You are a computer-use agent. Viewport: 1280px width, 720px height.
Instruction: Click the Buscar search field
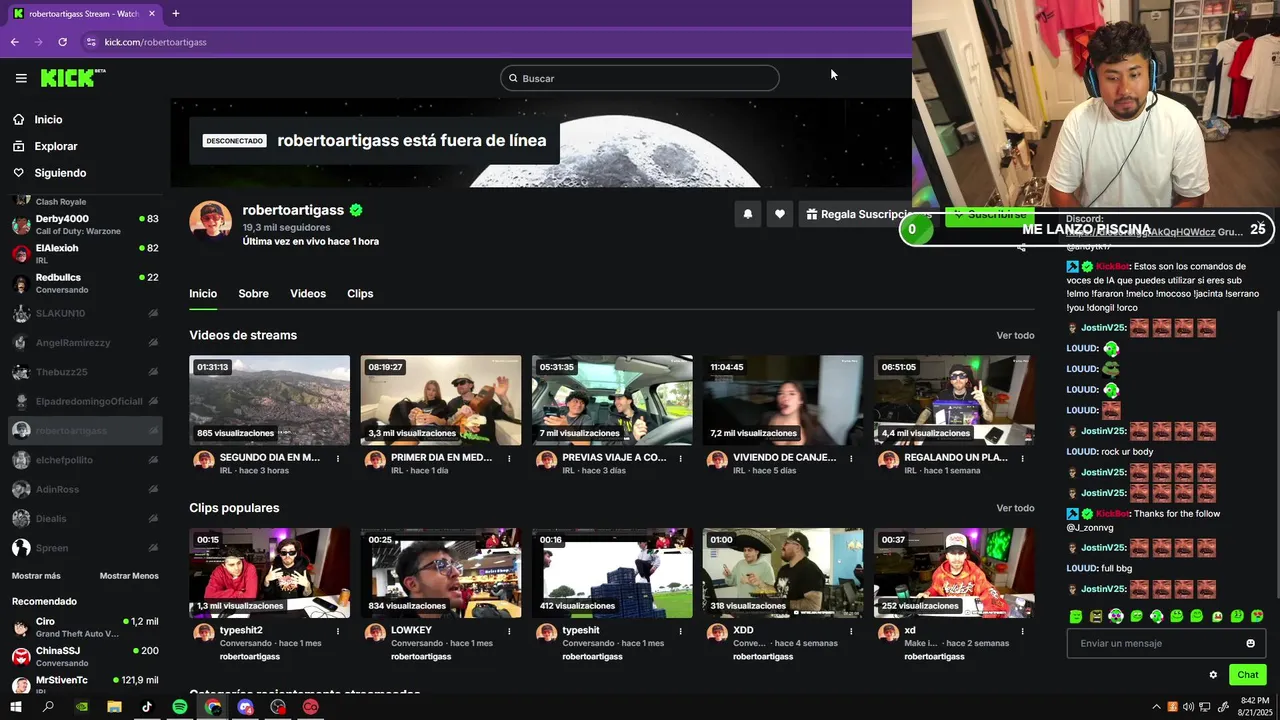(640, 78)
